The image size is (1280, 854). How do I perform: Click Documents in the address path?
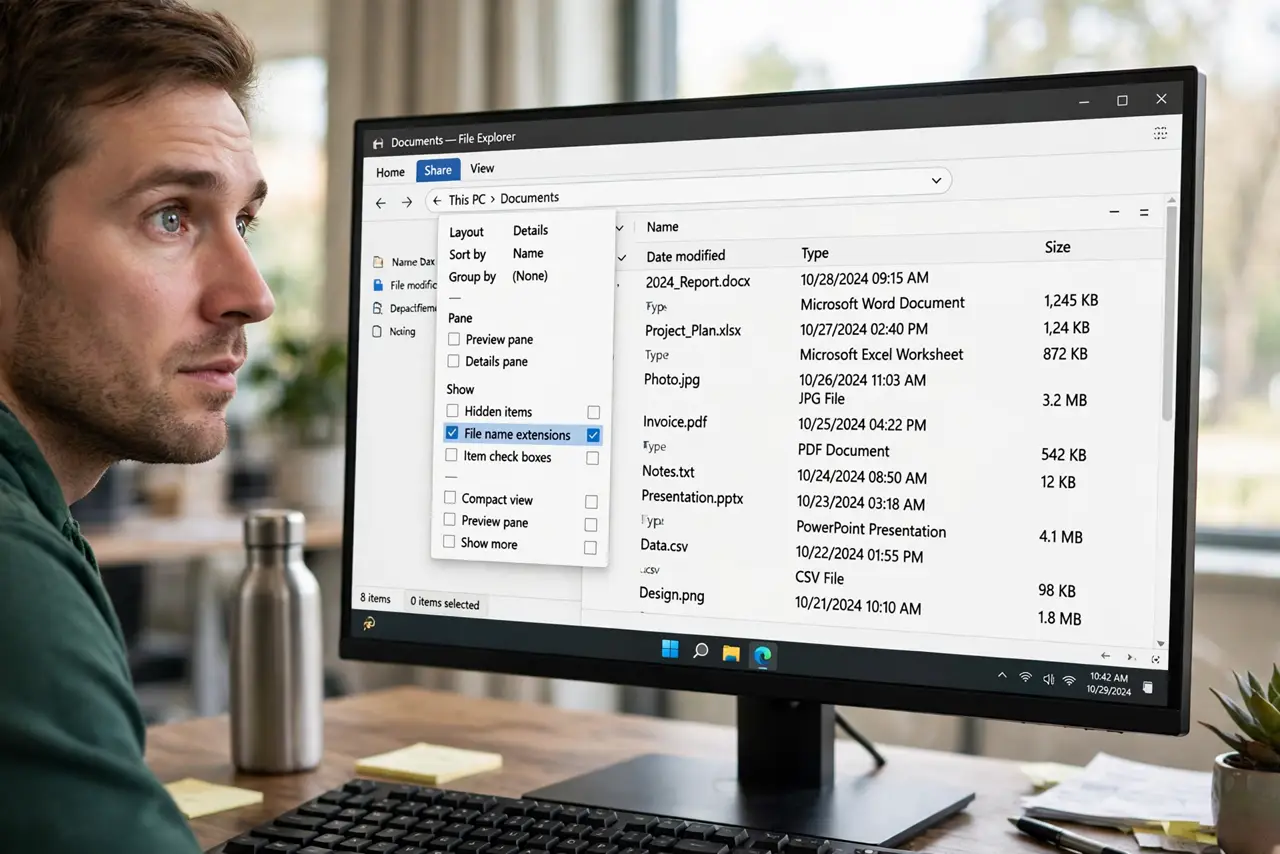click(x=529, y=198)
